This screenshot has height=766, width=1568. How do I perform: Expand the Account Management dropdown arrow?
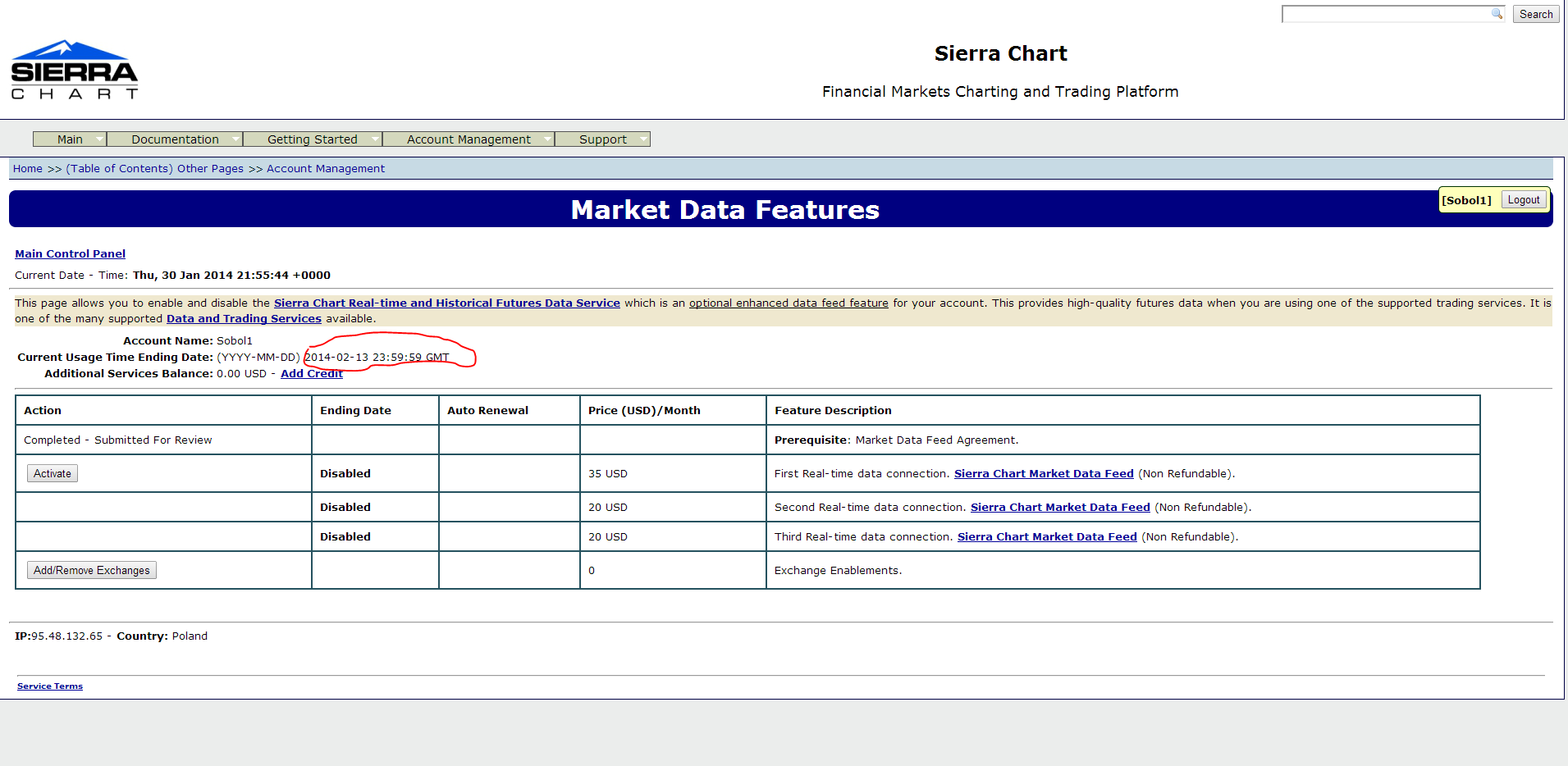coord(547,139)
